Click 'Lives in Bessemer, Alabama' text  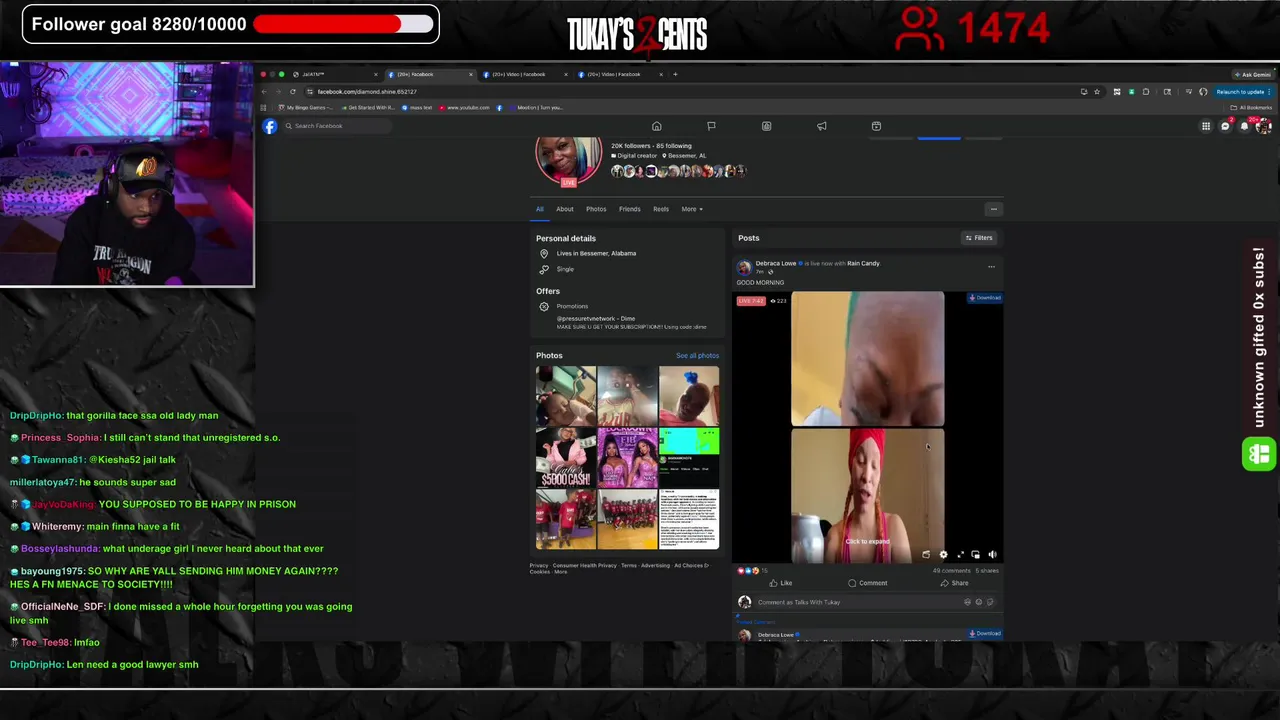click(596, 254)
